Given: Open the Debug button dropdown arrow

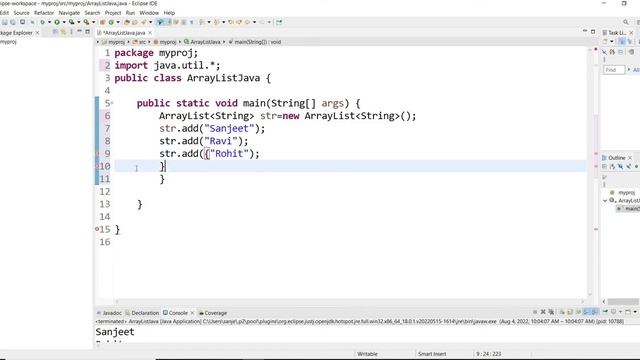Looking at the screenshot, I should (49, 22).
